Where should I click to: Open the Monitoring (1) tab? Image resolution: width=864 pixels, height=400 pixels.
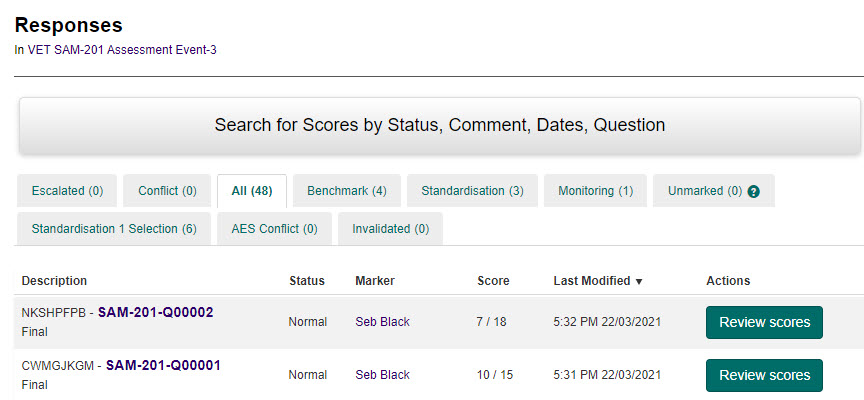point(595,191)
